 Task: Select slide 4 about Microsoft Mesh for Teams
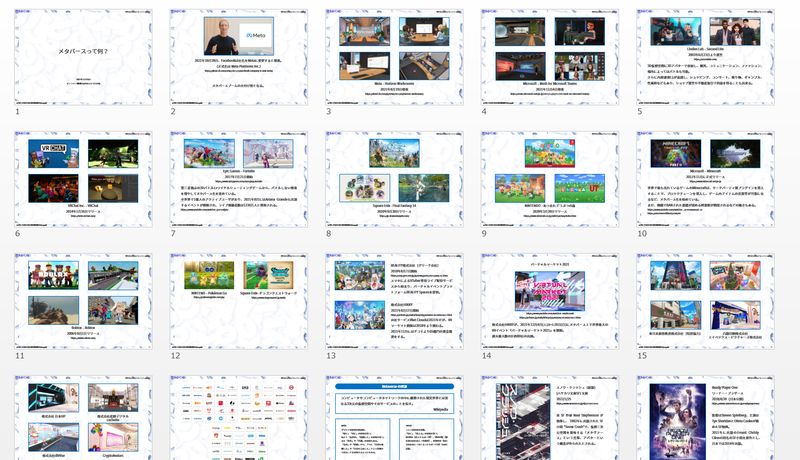pos(550,57)
